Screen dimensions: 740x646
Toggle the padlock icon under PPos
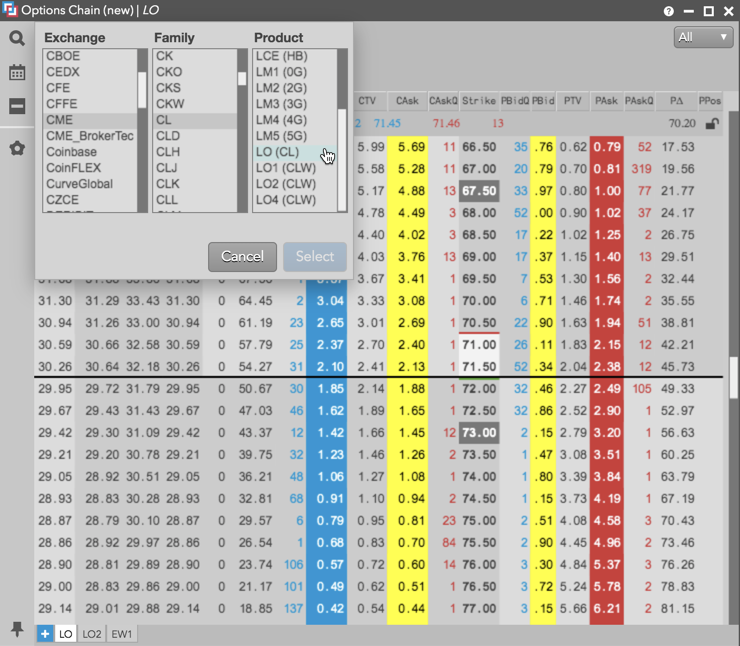711,123
